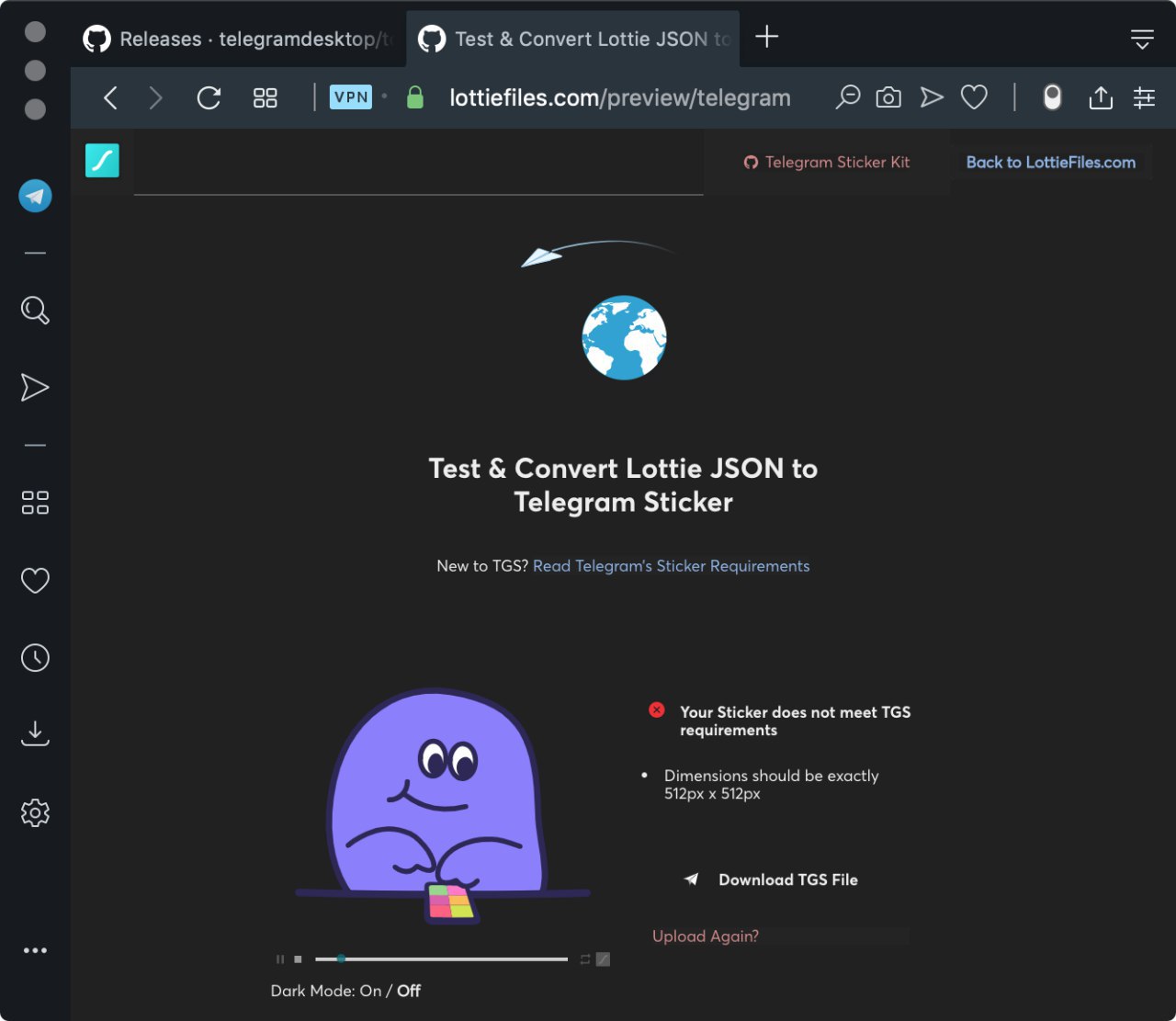Open Telegram messenger in the sidebar
The height and width of the screenshot is (1021, 1176).
[x=35, y=196]
